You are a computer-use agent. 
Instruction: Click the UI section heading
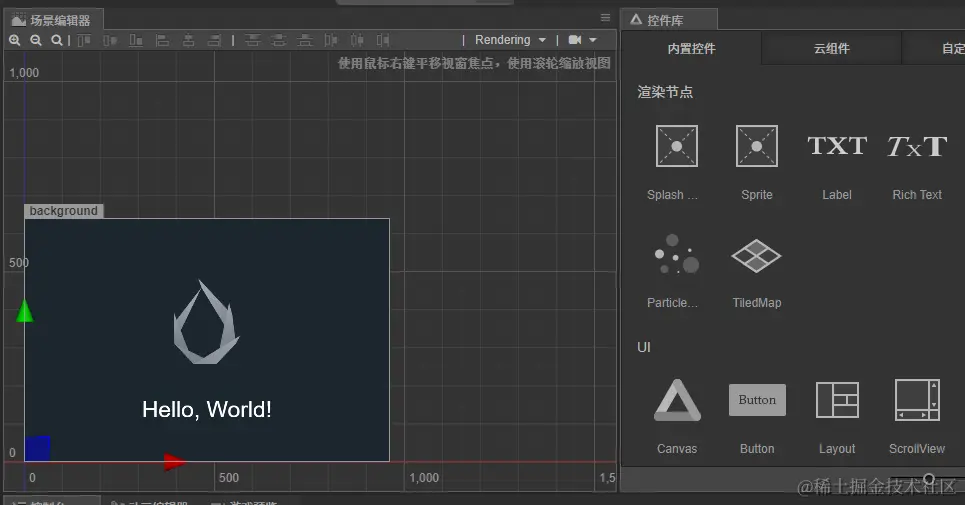[644, 348]
